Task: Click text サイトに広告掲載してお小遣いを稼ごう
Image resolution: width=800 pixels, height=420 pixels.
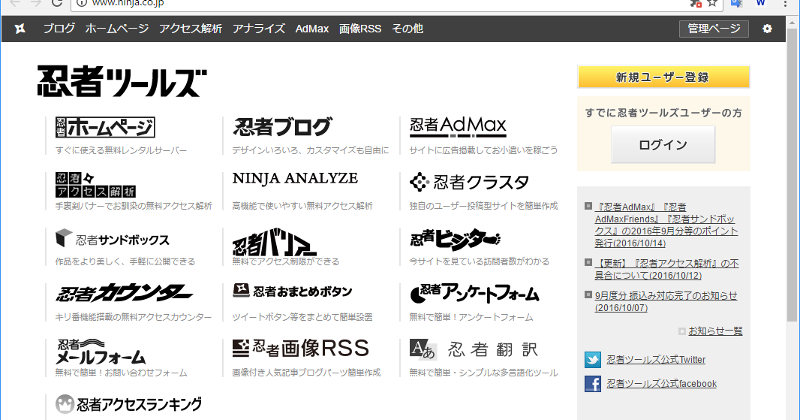Action: [483, 150]
